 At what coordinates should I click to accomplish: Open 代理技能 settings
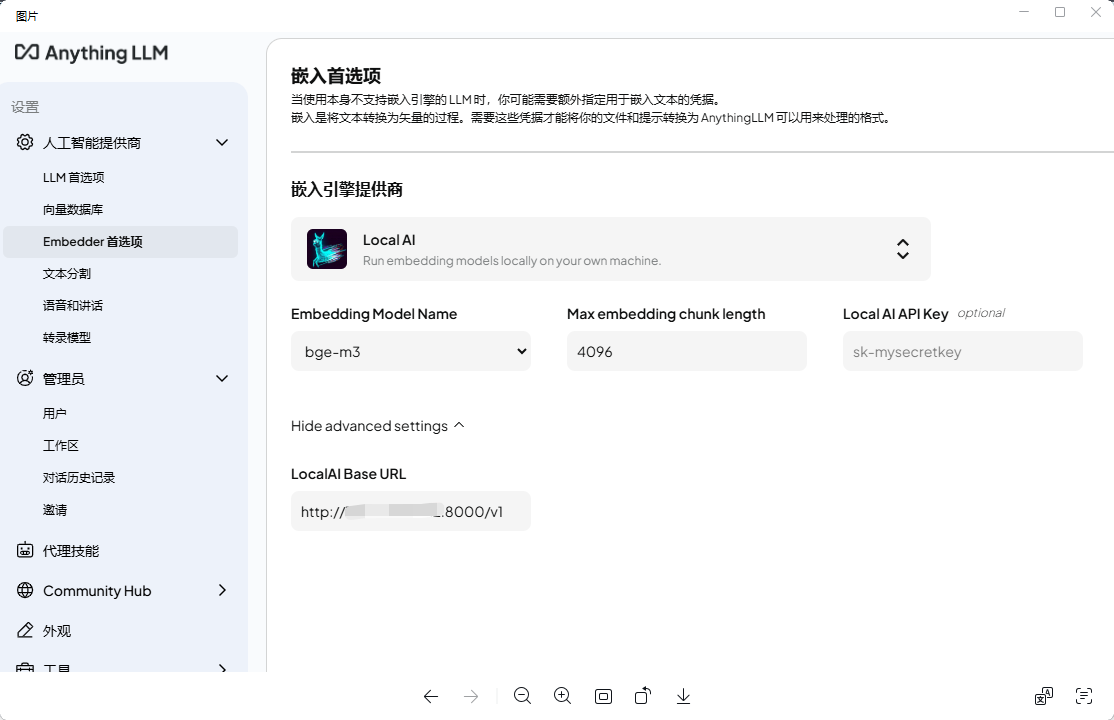[x=71, y=550]
